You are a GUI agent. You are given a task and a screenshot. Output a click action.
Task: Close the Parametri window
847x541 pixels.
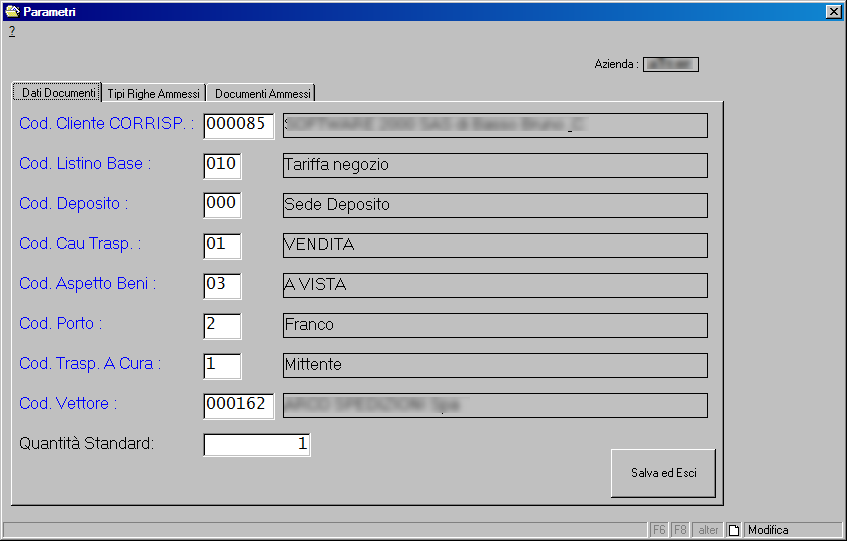[833, 11]
